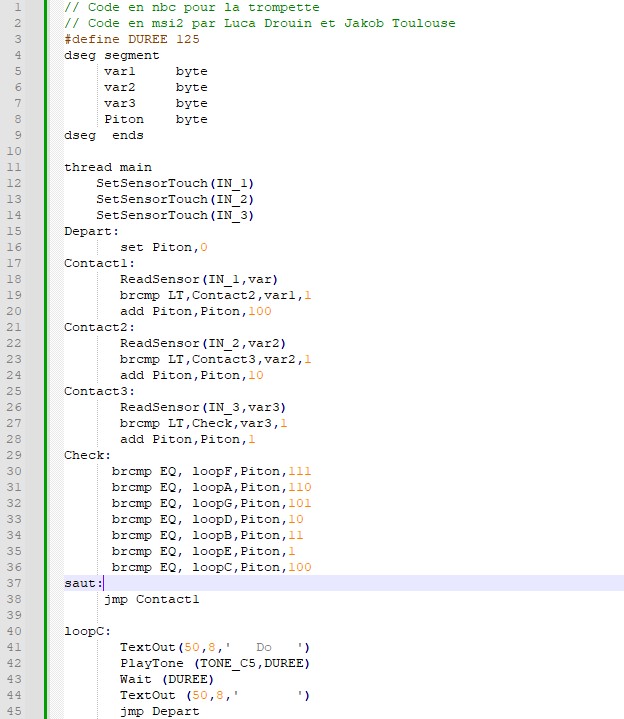Click the brcmp EQ loopC line
Screen dimensions: 624x719
211,567
